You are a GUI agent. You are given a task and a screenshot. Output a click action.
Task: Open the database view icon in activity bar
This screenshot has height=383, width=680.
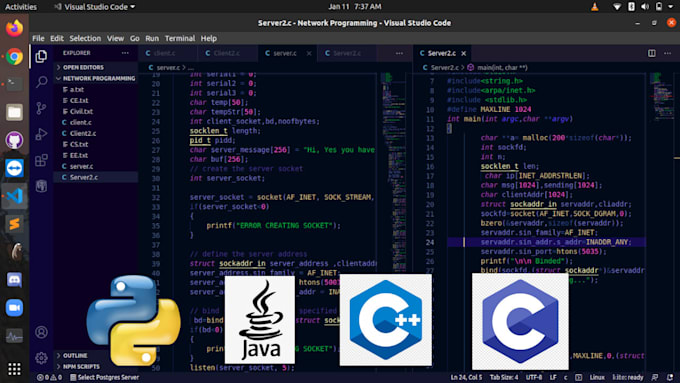tap(41, 186)
